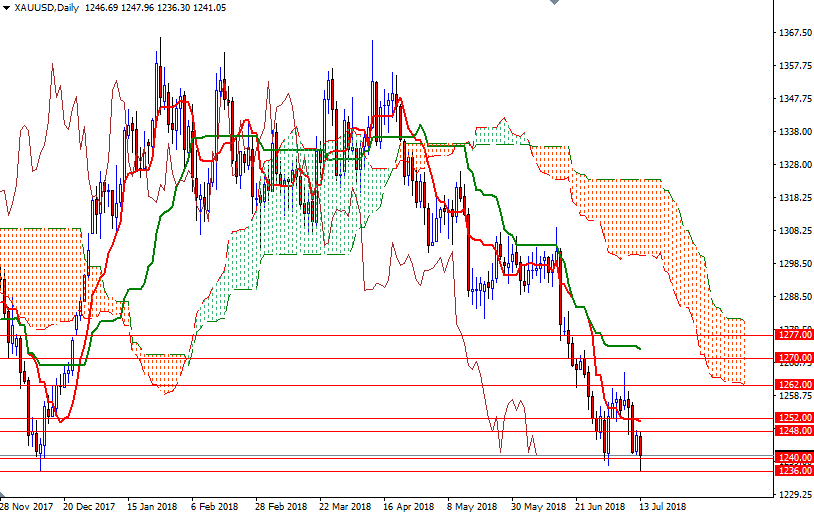Click the XAUUSD,Daily OHLC title text
This screenshot has height=514, width=814.
pos(120,8)
